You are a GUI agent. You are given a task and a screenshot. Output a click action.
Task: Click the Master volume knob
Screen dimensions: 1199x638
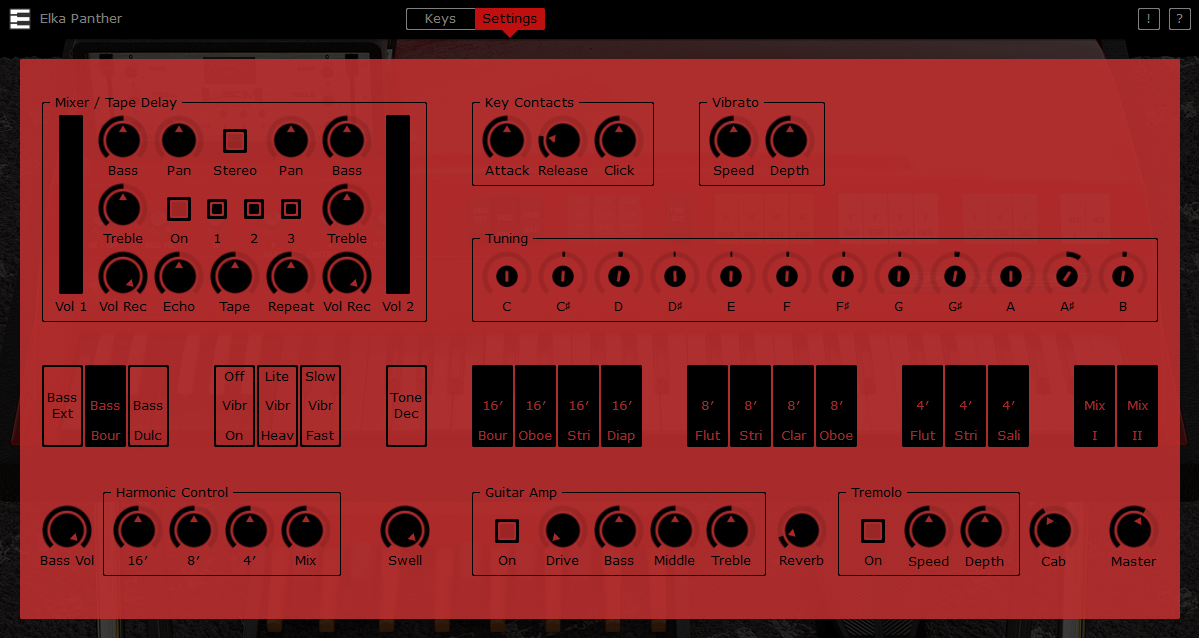click(1133, 530)
